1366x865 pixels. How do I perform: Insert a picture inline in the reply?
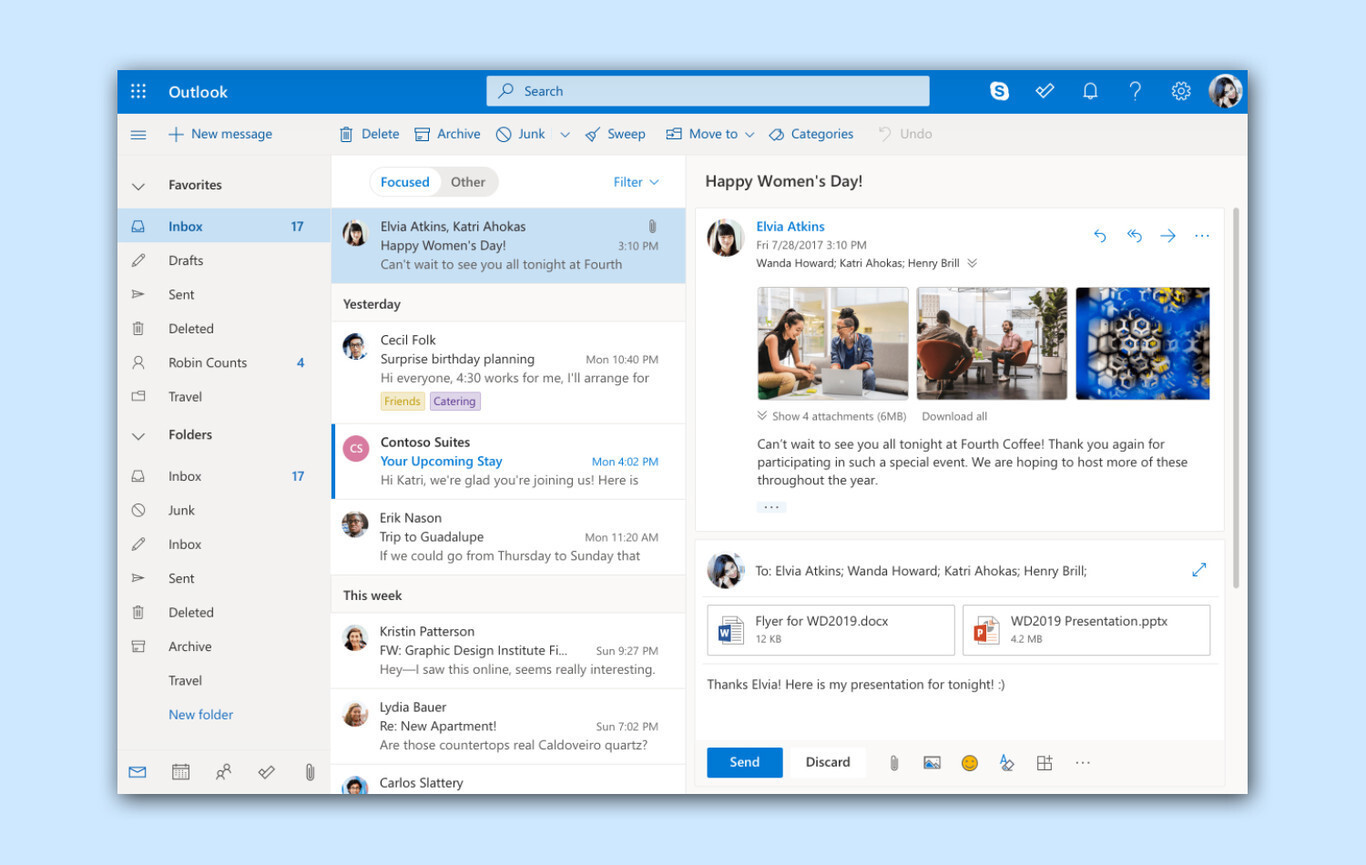point(931,762)
